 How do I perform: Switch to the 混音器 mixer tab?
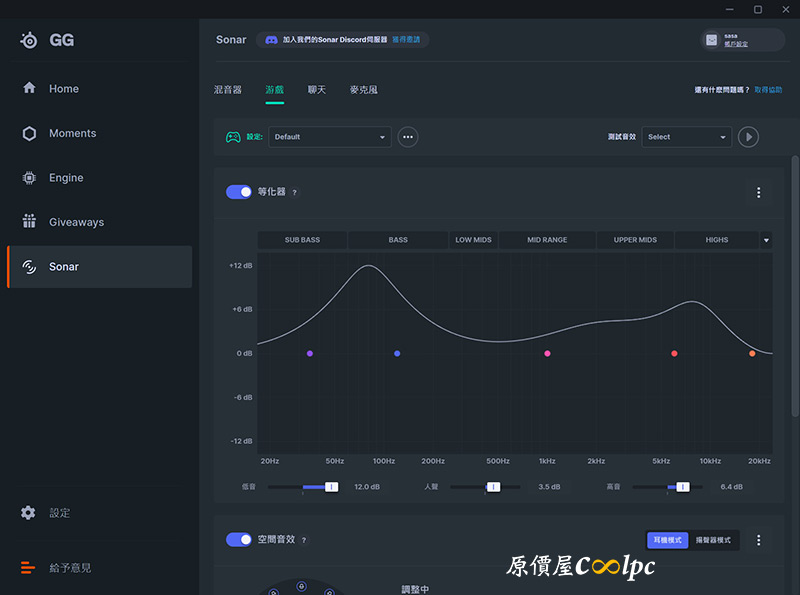coord(228,90)
